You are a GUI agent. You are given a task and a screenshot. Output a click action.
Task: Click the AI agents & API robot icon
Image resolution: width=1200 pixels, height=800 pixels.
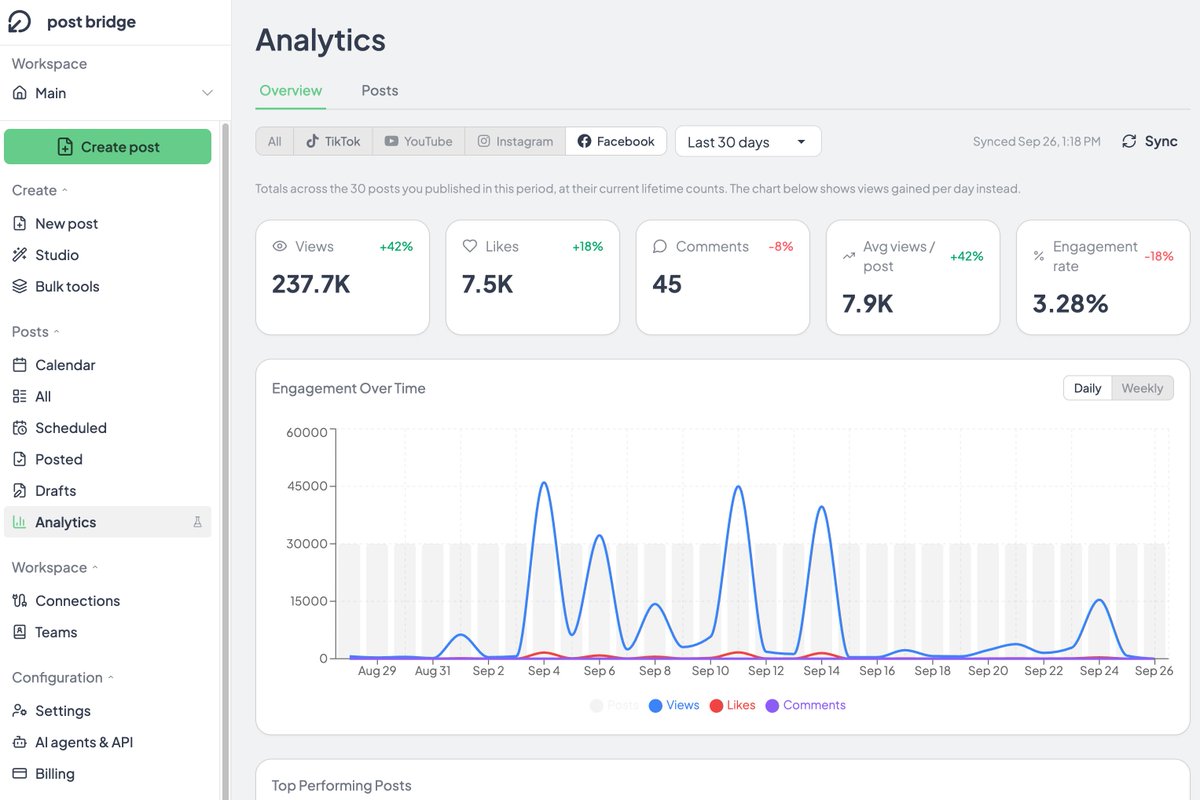[x=19, y=742]
